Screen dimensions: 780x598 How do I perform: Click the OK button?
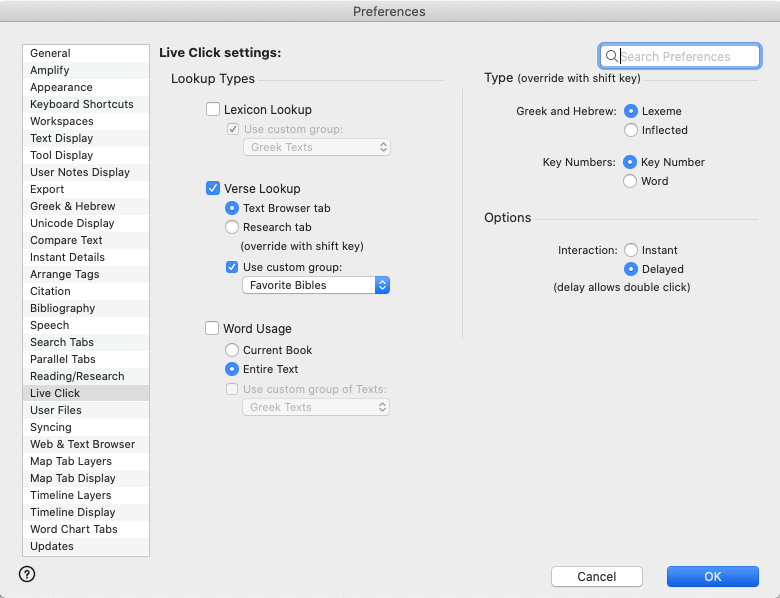pyautogui.click(x=712, y=576)
